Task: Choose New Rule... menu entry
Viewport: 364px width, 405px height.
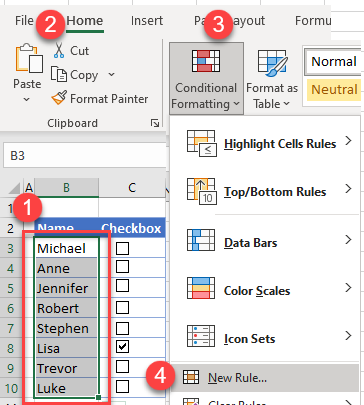Action: coord(265,377)
